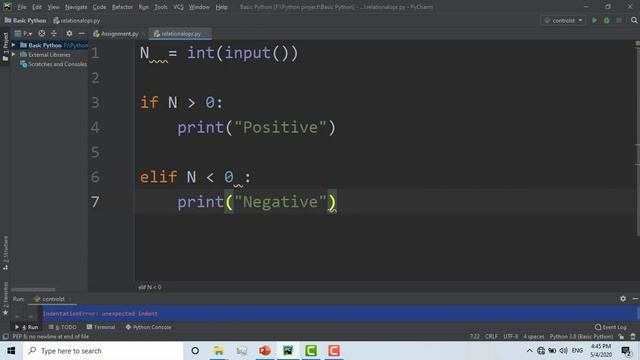The image size is (640, 360).
Task: Click inside Windows taskbar search box
Action: pos(103,351)
